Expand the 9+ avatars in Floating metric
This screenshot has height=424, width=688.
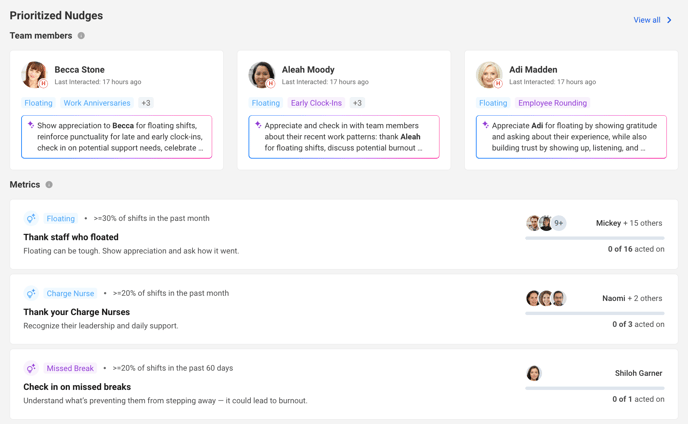pos(559,223)
